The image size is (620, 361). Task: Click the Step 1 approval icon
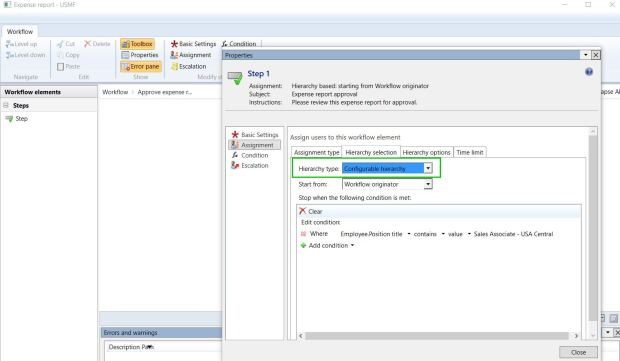[235, 78]
